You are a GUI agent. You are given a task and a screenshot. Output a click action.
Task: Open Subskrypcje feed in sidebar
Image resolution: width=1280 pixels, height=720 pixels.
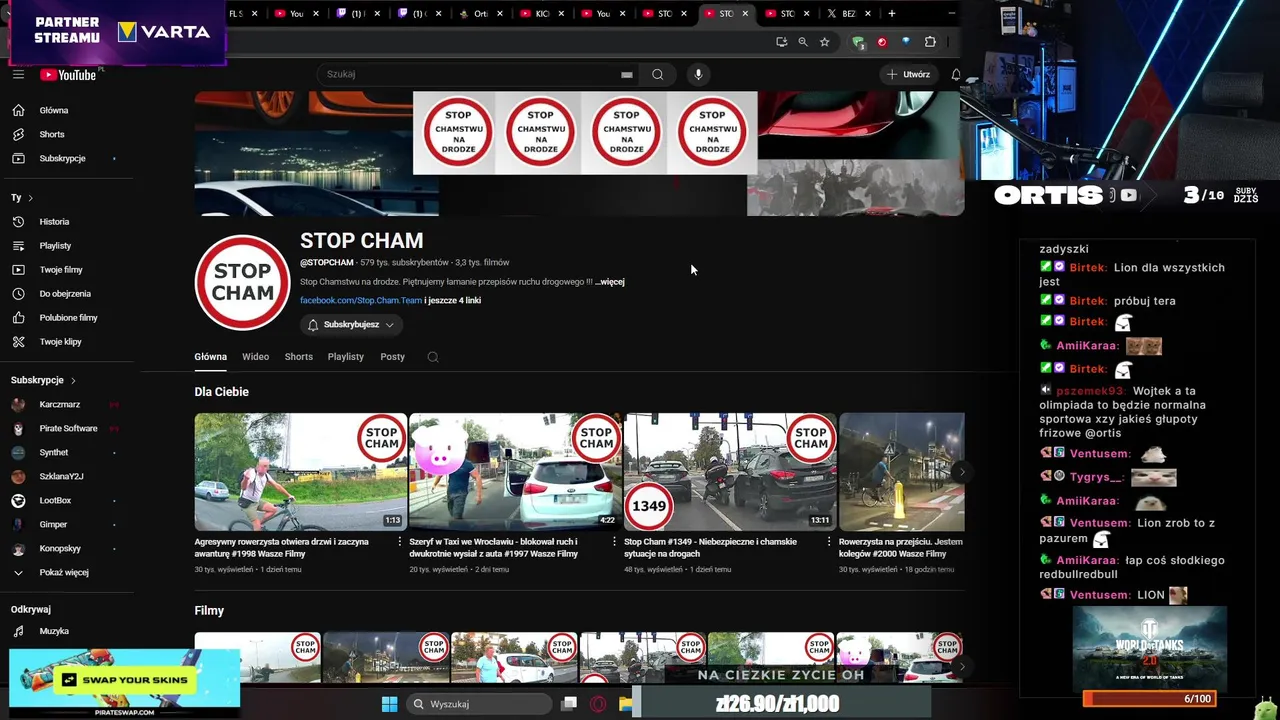coord(62,158)
